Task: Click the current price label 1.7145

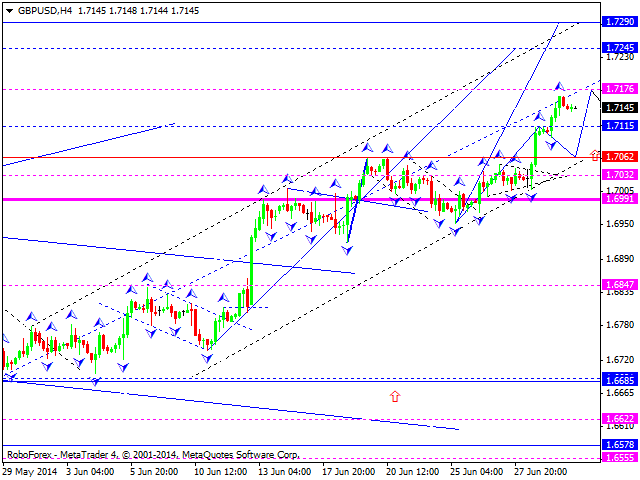Action: [x=620, y=108]
